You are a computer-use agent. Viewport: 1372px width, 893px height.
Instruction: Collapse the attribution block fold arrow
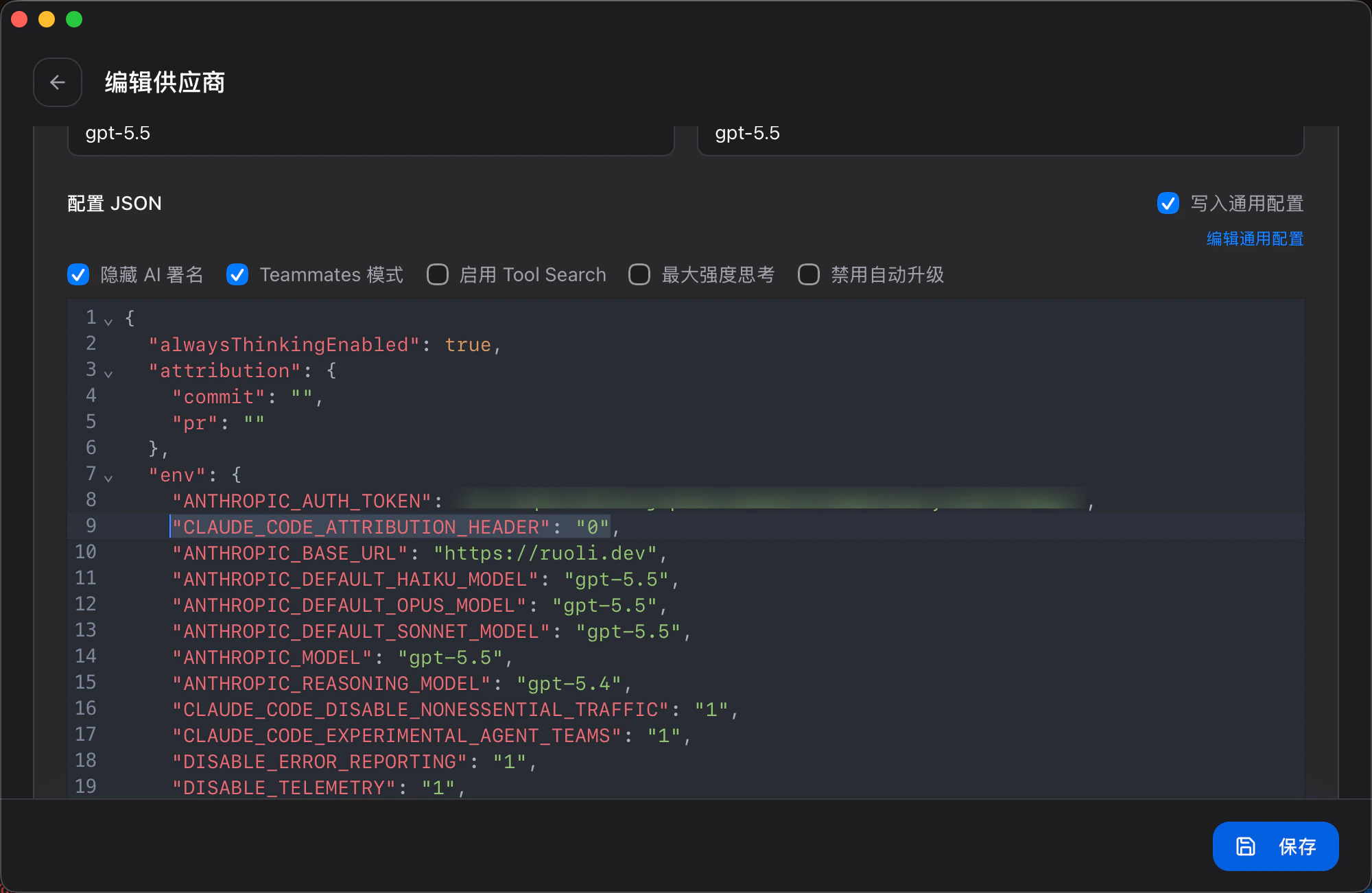point(108,373)
